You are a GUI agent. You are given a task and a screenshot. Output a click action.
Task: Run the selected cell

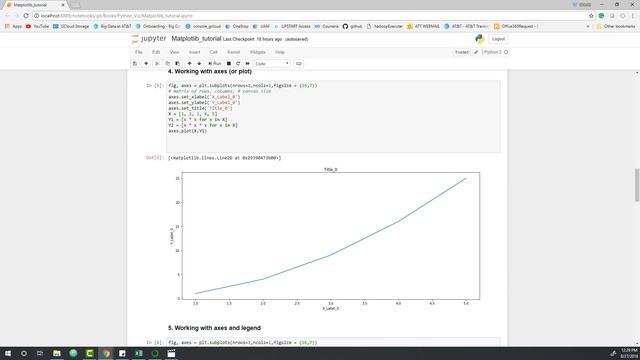click(215, 64)
